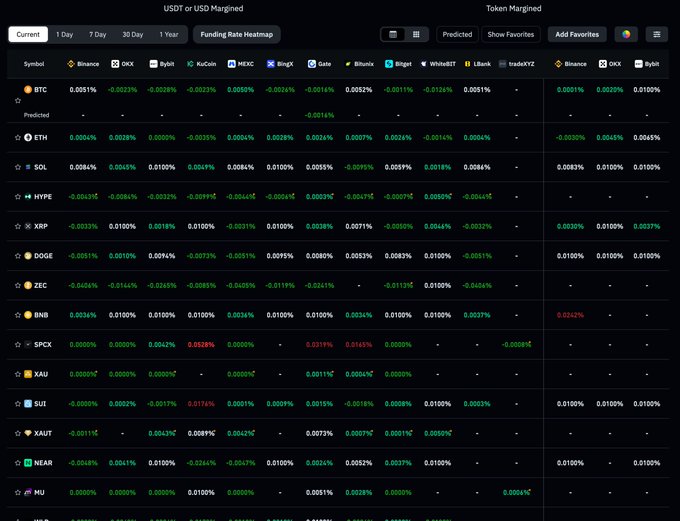This screenshot has height=521, width=680.
Task: Click ETH Bybit token-margined 0.0065%
Action: (647, 138)
